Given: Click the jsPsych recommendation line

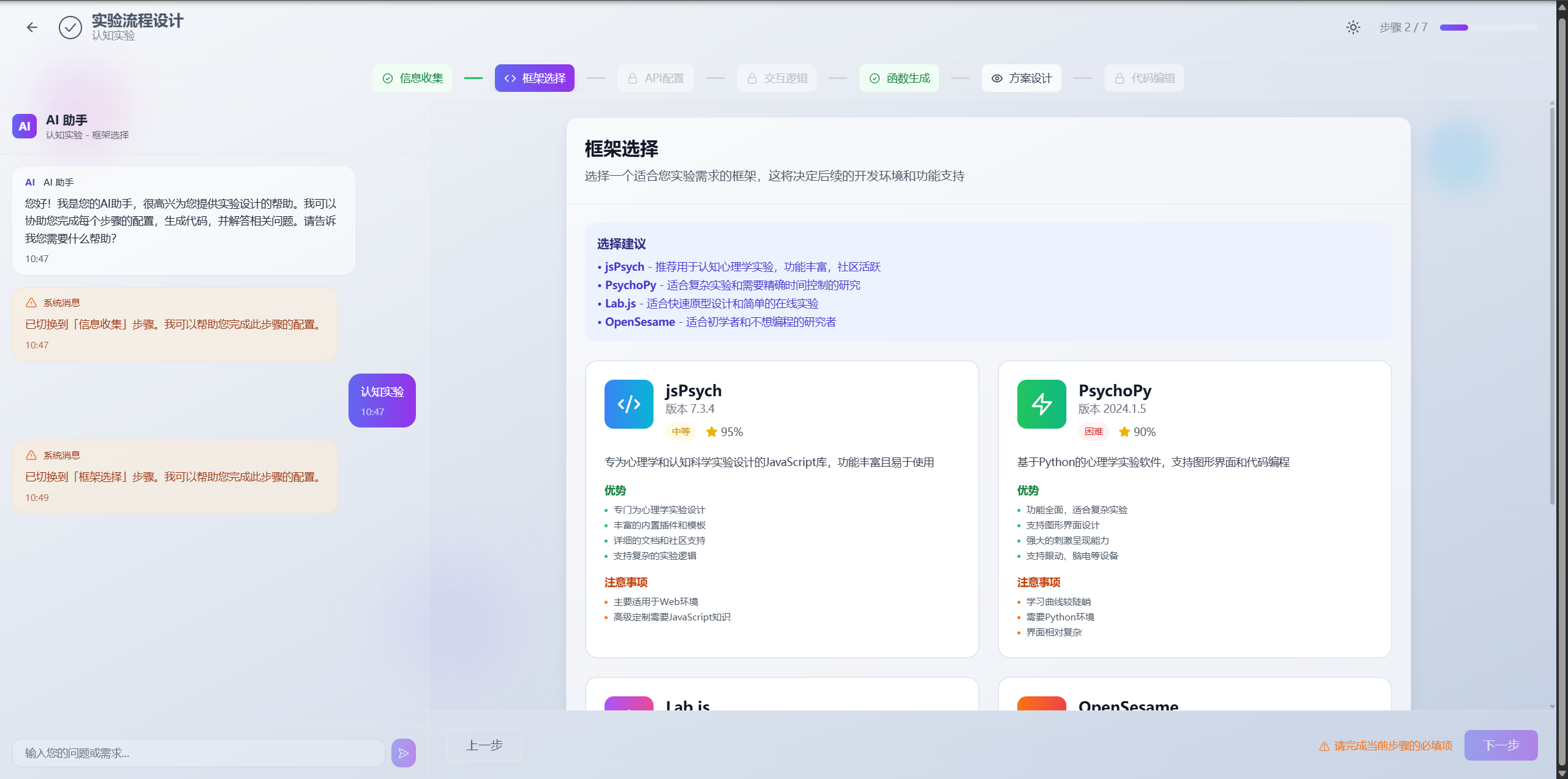Looking at the screenshot, I should coord(739,267).
